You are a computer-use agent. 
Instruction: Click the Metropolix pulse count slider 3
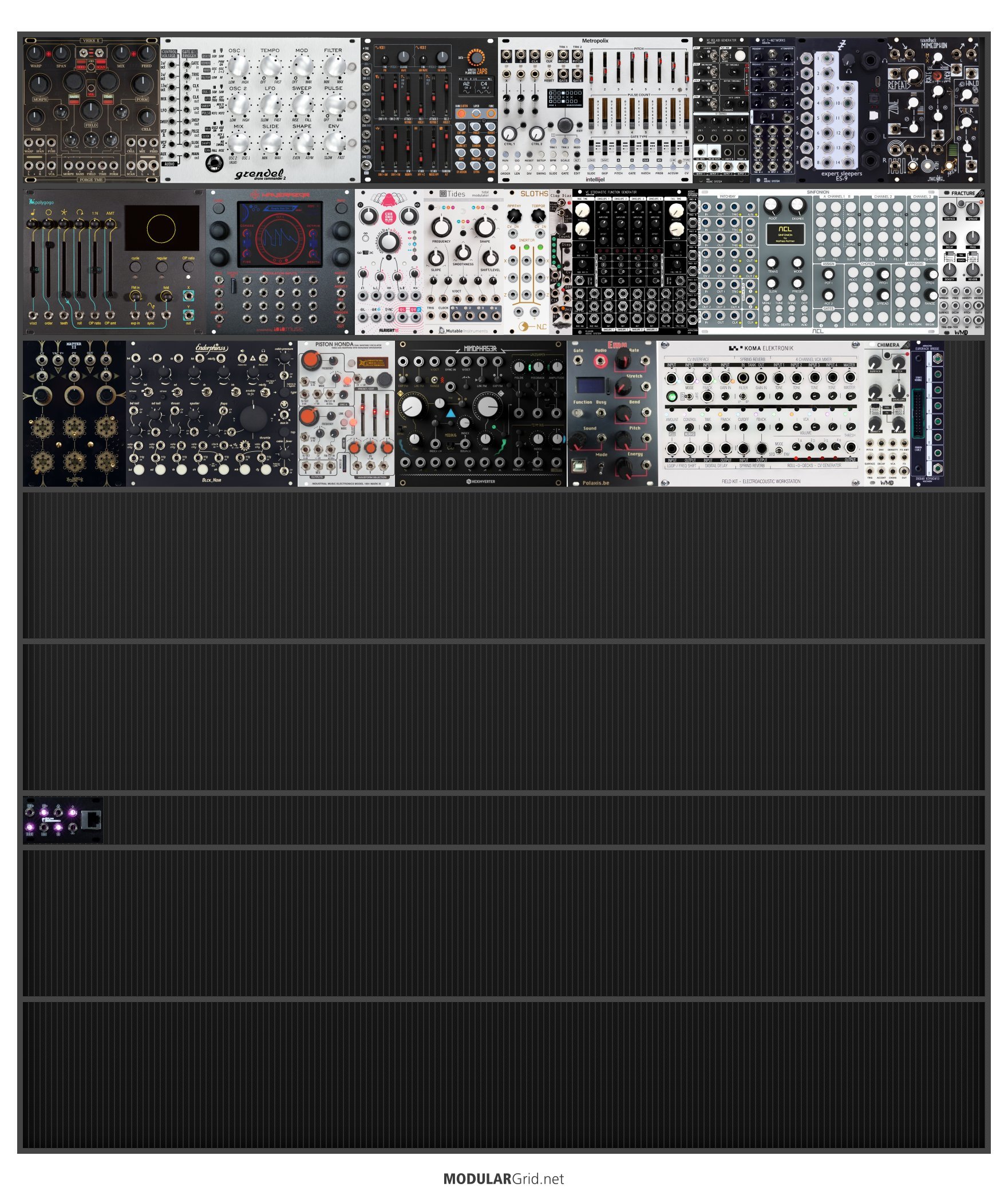click(619, 115)
